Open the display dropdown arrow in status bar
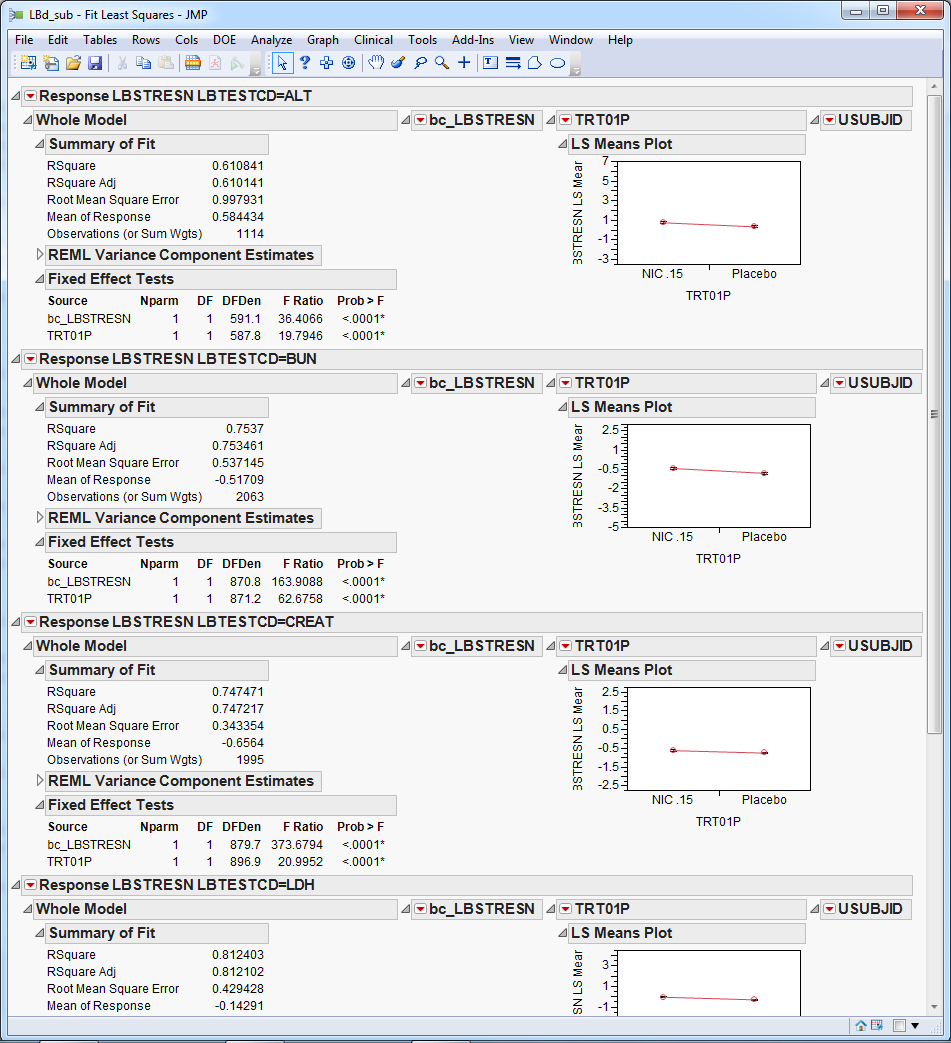Image resolution: width=951 pixels, height=1043 pixels. 915,1025
